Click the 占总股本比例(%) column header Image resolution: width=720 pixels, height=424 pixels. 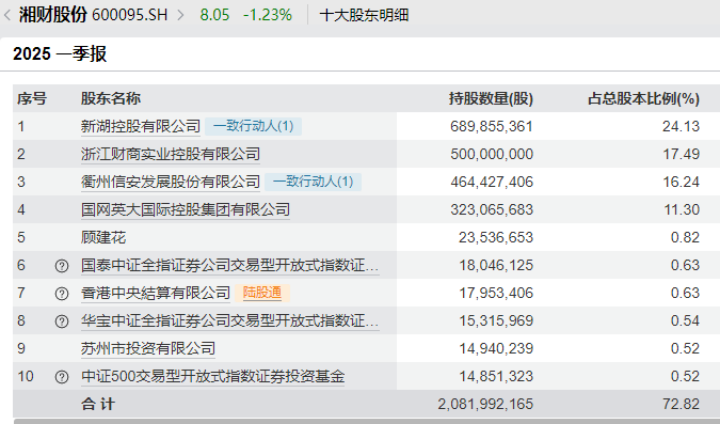click(644, 99)
